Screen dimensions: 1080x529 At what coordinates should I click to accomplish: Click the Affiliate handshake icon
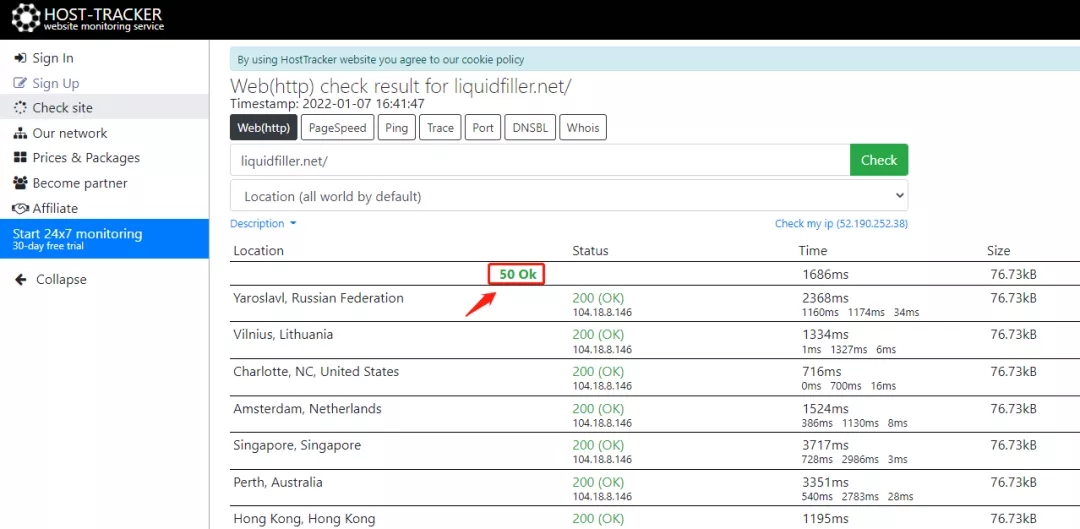tap(20, 208)
